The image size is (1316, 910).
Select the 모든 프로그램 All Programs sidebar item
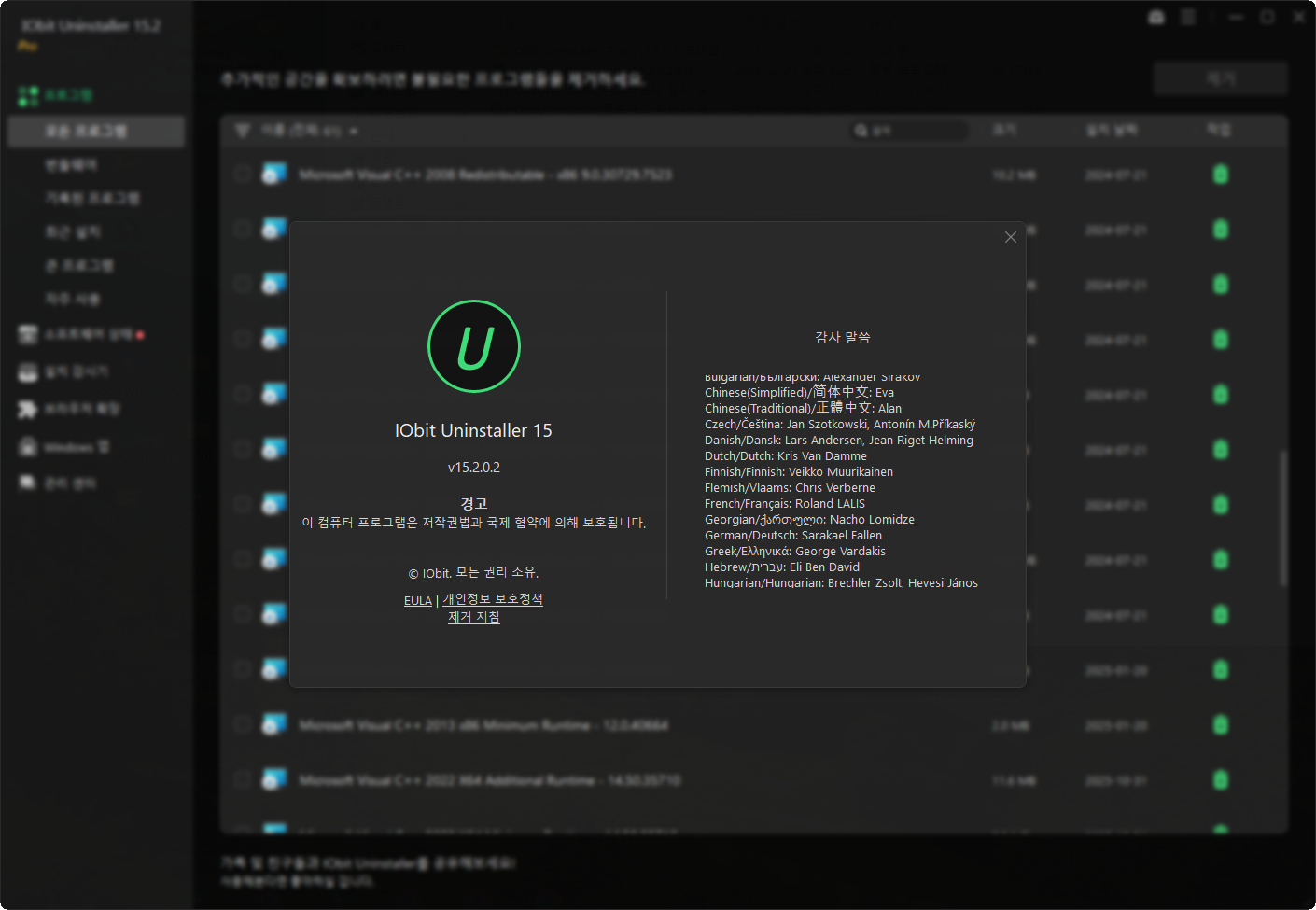[x=96, y=132]
